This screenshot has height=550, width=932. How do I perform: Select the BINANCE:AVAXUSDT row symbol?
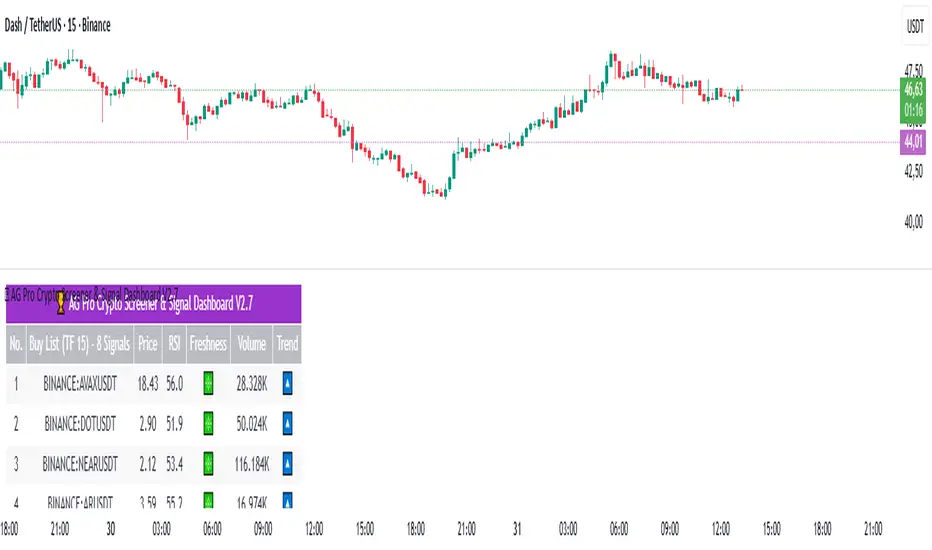click(x=80, y=382)
